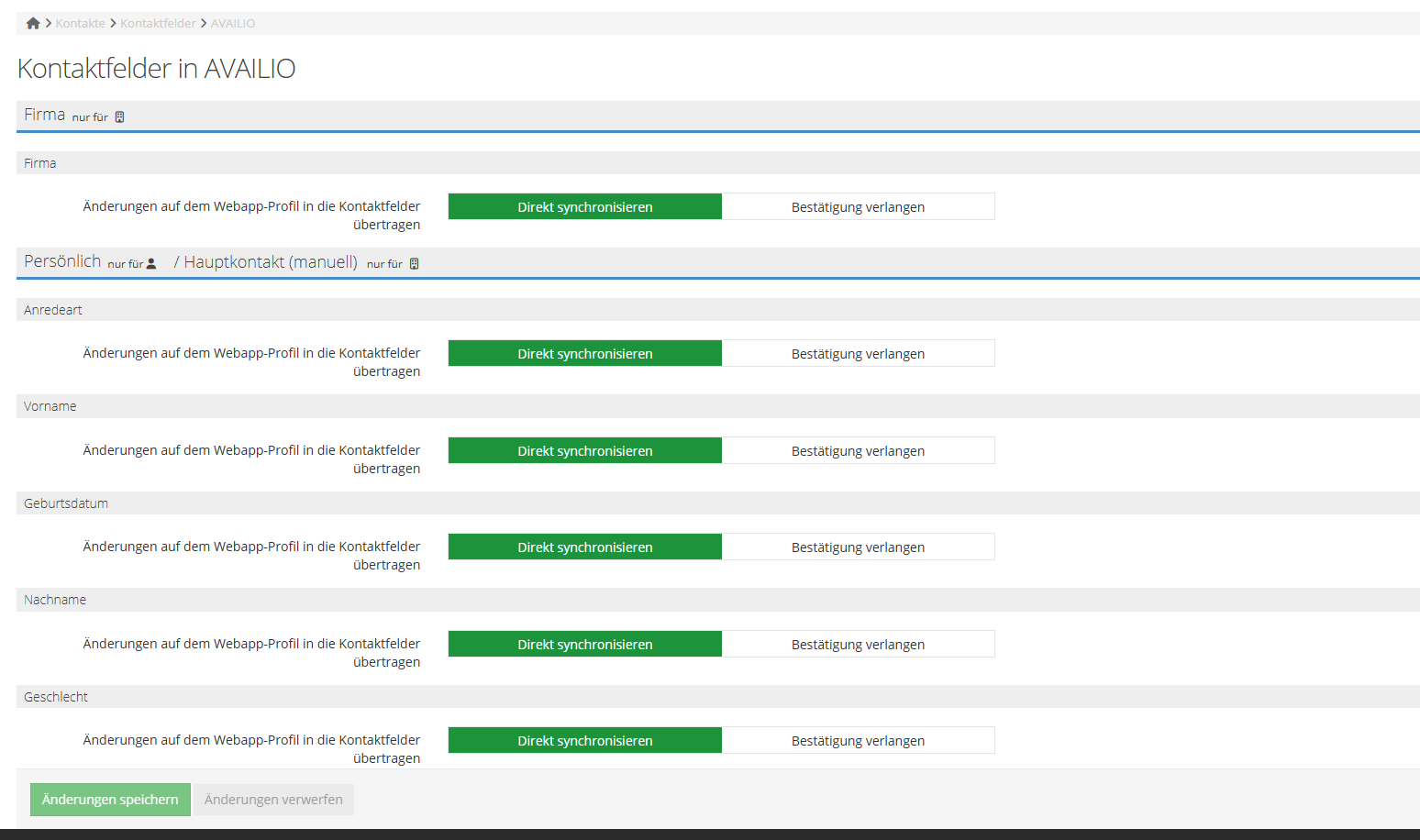Click the Geburtsdatum field label
The image size is (1420, 840).
(x=66, y=503)
